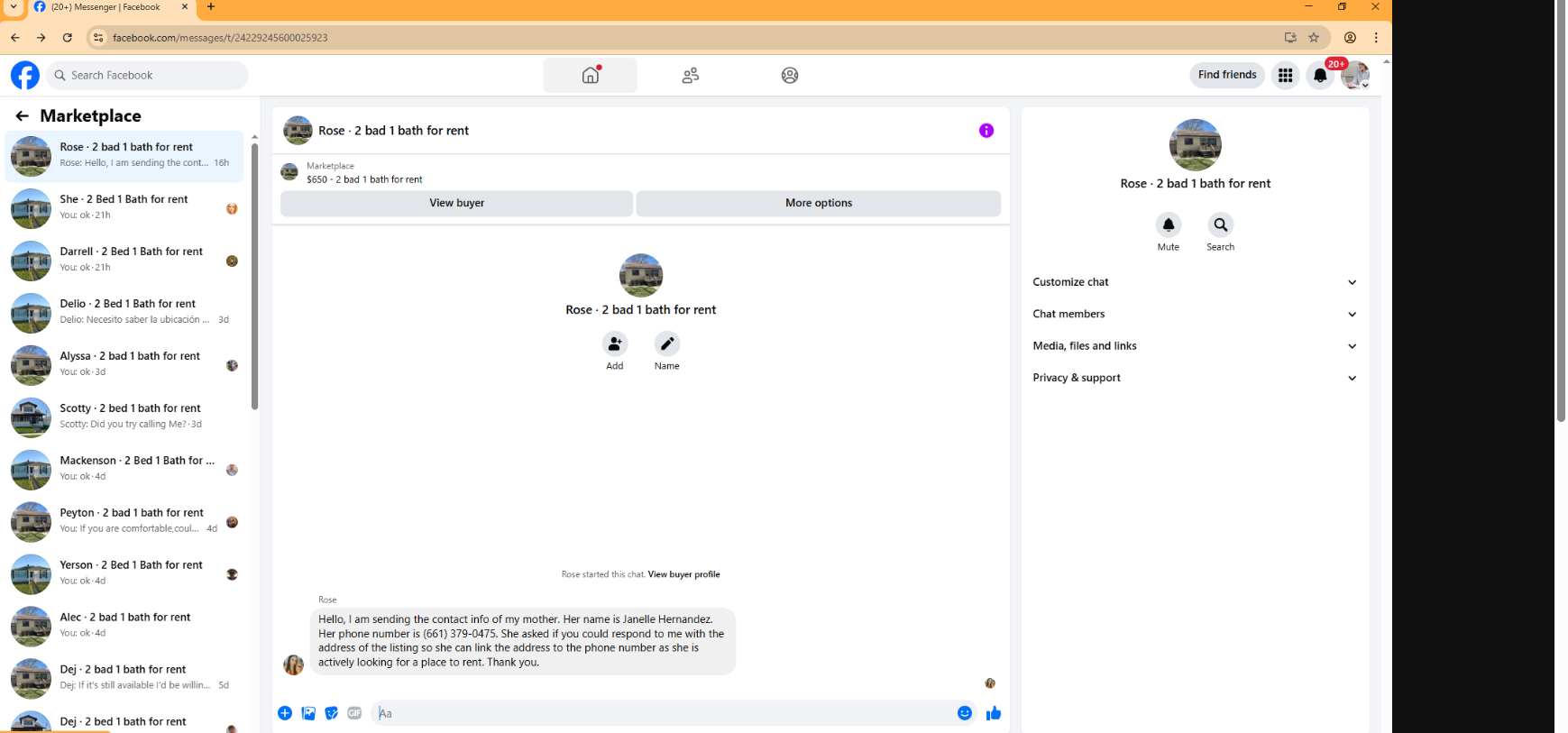1568x733 pixels.
Task: Click More options button
Action: [x=819, y=203]
